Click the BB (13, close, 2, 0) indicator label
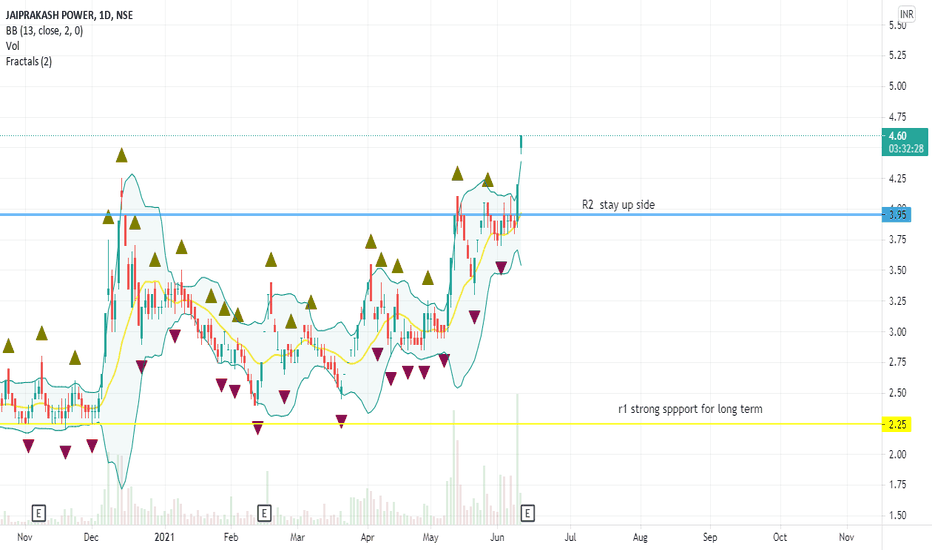Screen dimensions: 932x550 (45, 30)
